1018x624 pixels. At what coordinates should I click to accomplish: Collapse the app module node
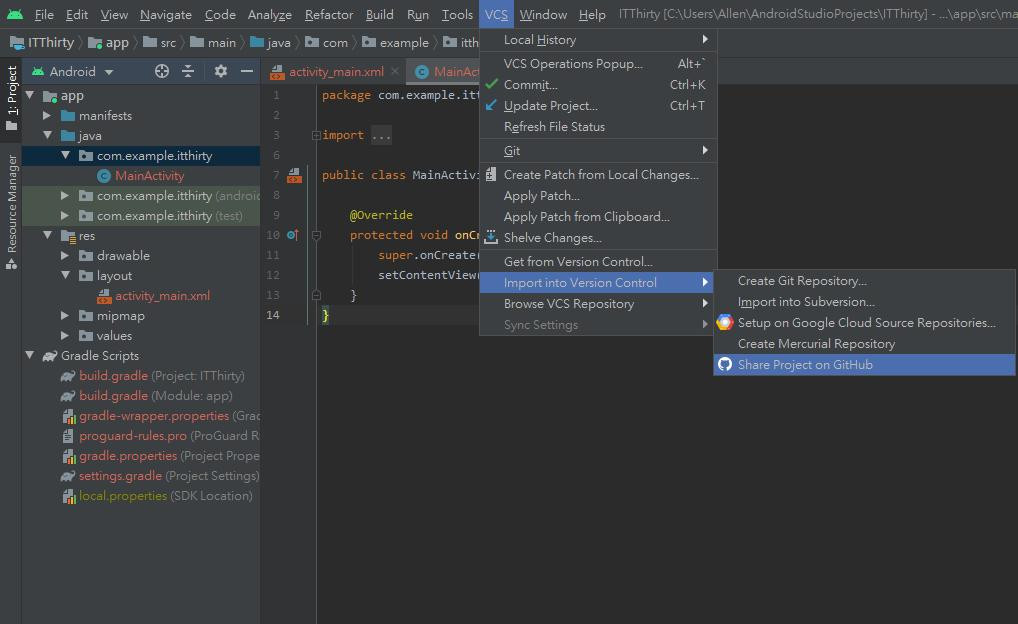pos(30,95)
